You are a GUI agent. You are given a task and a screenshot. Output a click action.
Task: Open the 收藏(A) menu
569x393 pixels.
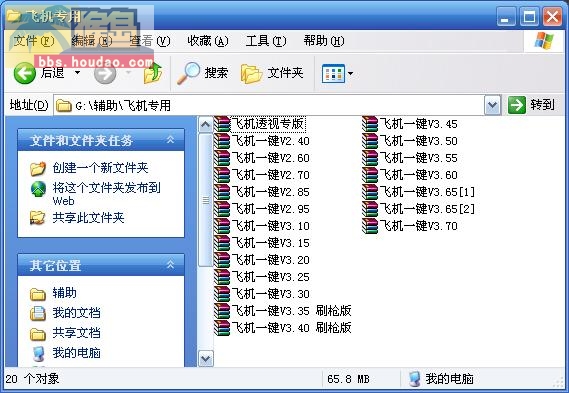[208, 41]
